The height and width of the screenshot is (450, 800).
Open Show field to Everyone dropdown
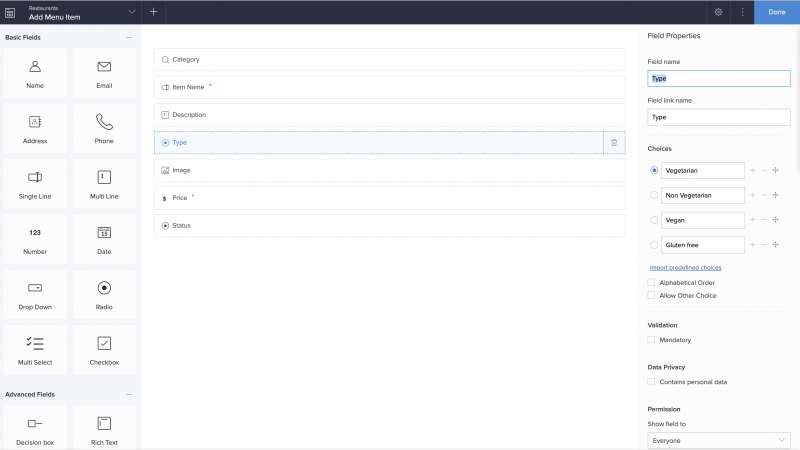coord(719,440)
